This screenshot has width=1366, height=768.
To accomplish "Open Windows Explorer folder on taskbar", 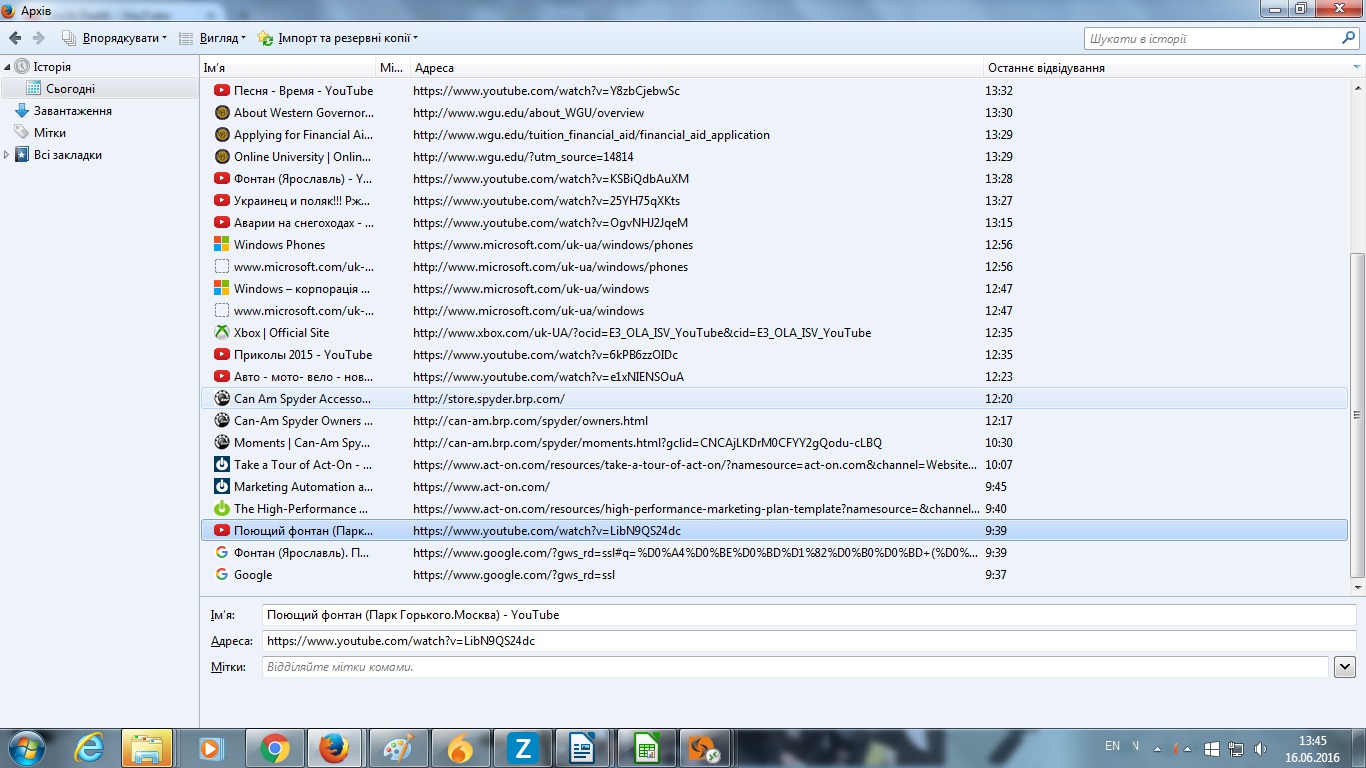I will point(147,748).
